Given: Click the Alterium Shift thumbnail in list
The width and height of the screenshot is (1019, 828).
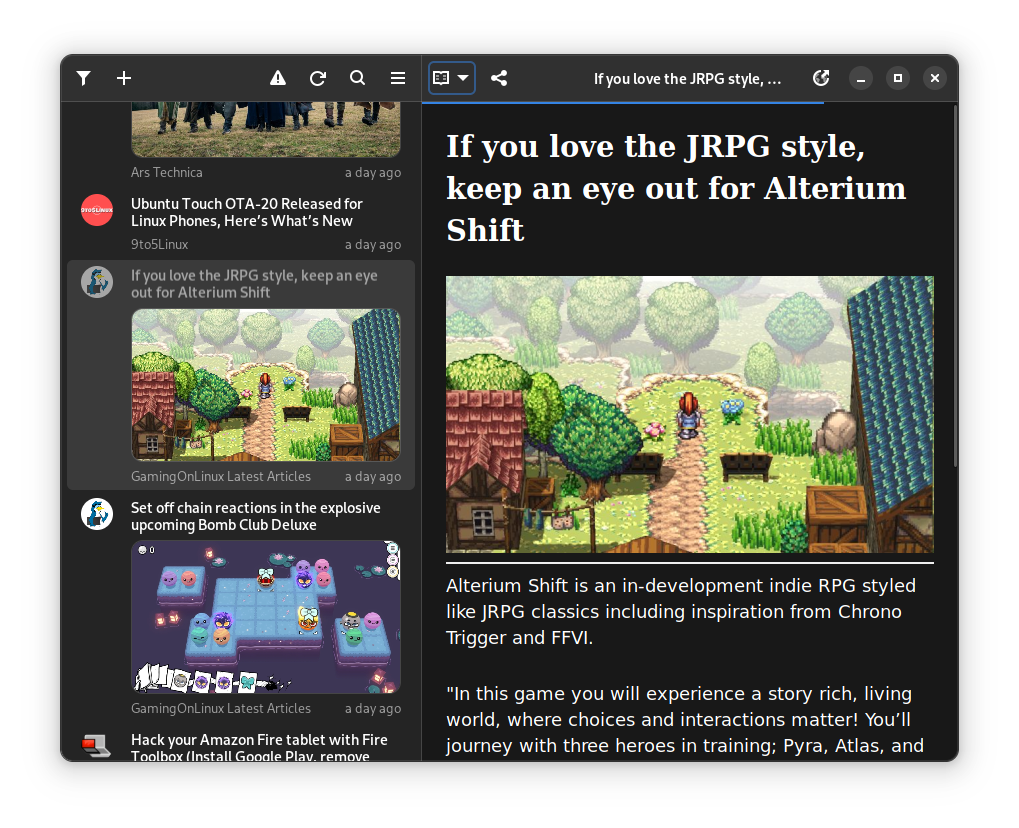Looking at the screenshot, I should pos(266,385).
